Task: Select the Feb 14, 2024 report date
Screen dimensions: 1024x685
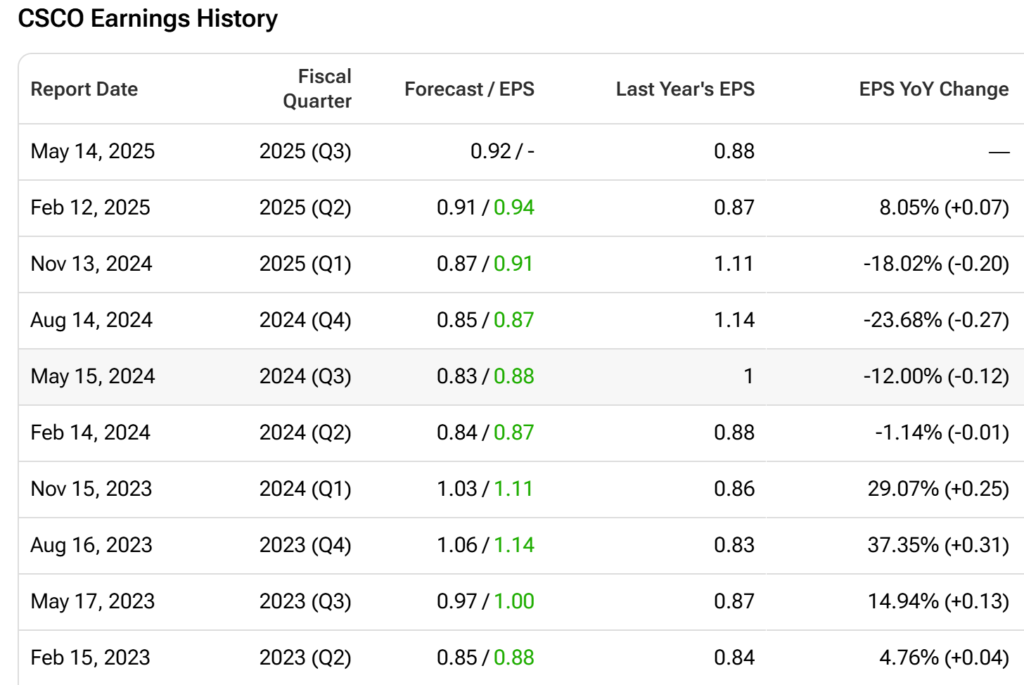Action: click(91, 432)
